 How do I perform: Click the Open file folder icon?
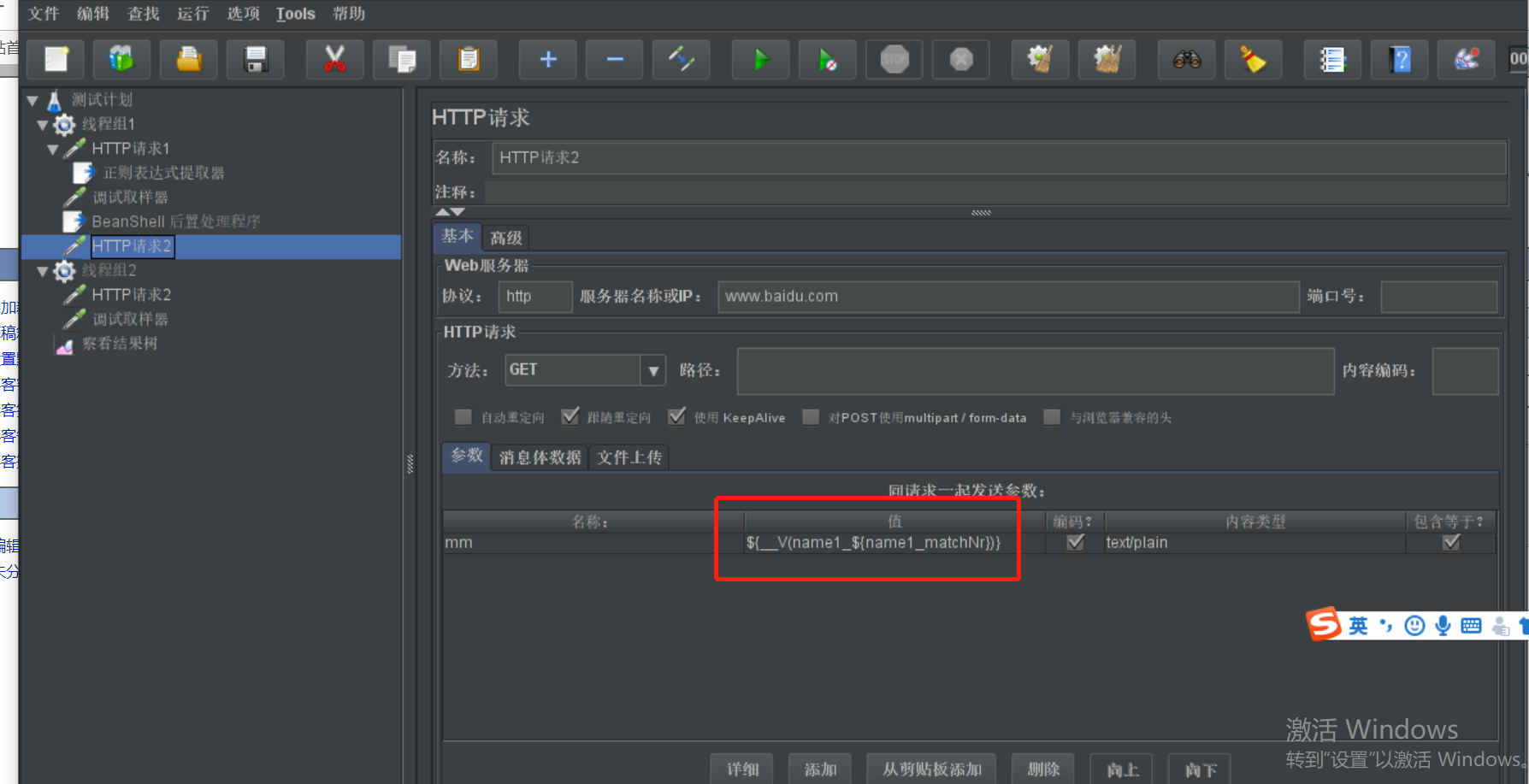pyautogui.click(x=189, y=59)
